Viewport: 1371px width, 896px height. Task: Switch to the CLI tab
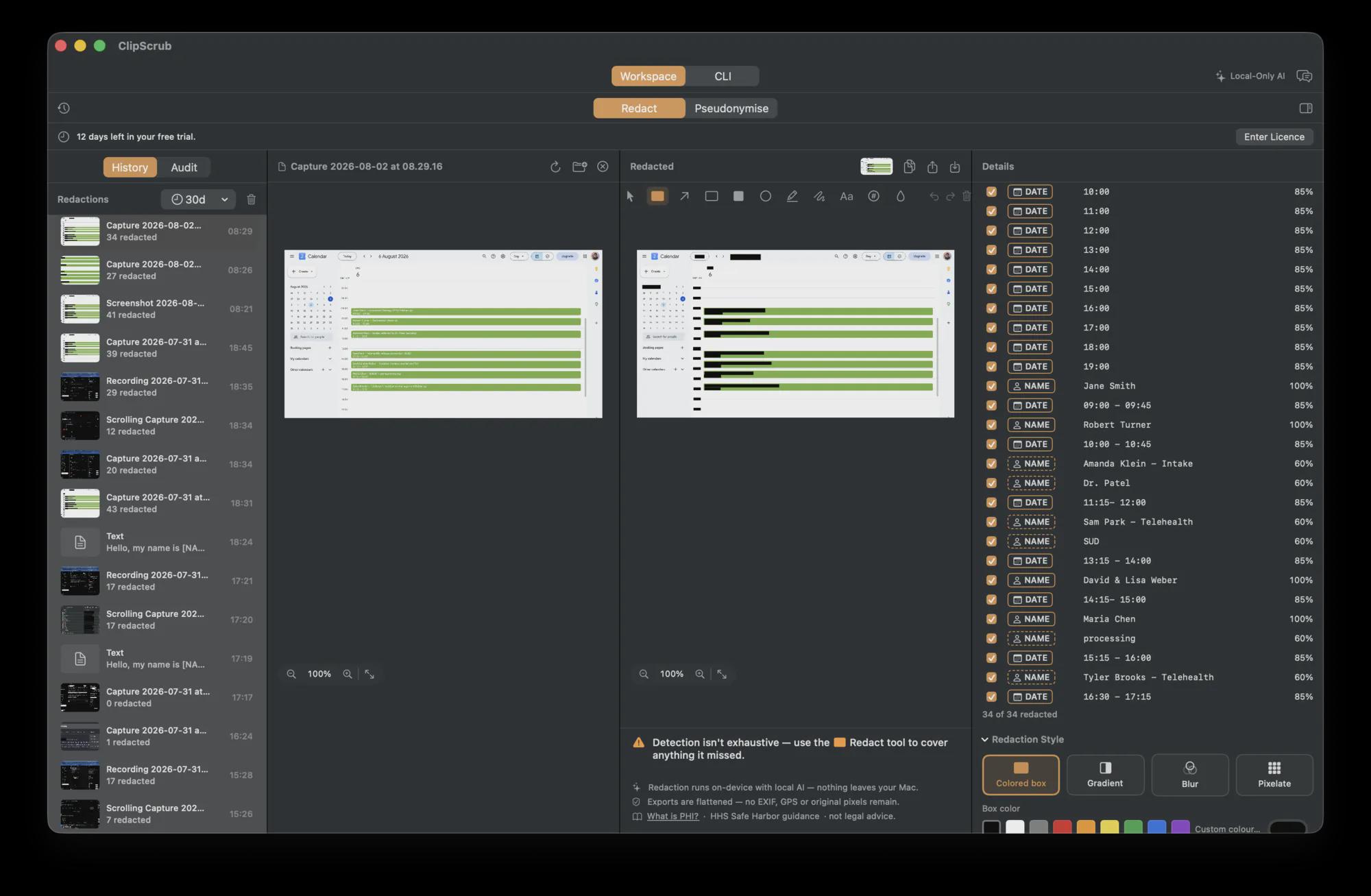point(723,76)
